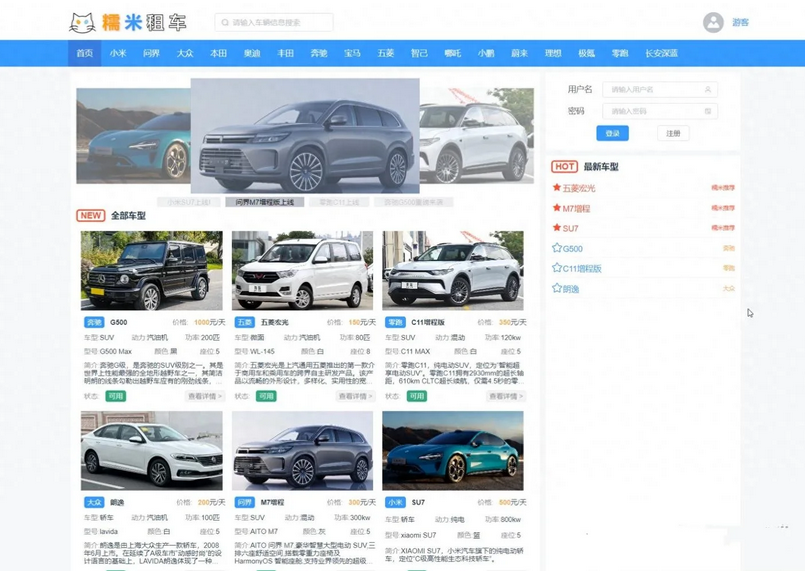This screenshot has width=805, height=571.
Task: Open the 奥迪 brand menu item
Action: [252, 53]
